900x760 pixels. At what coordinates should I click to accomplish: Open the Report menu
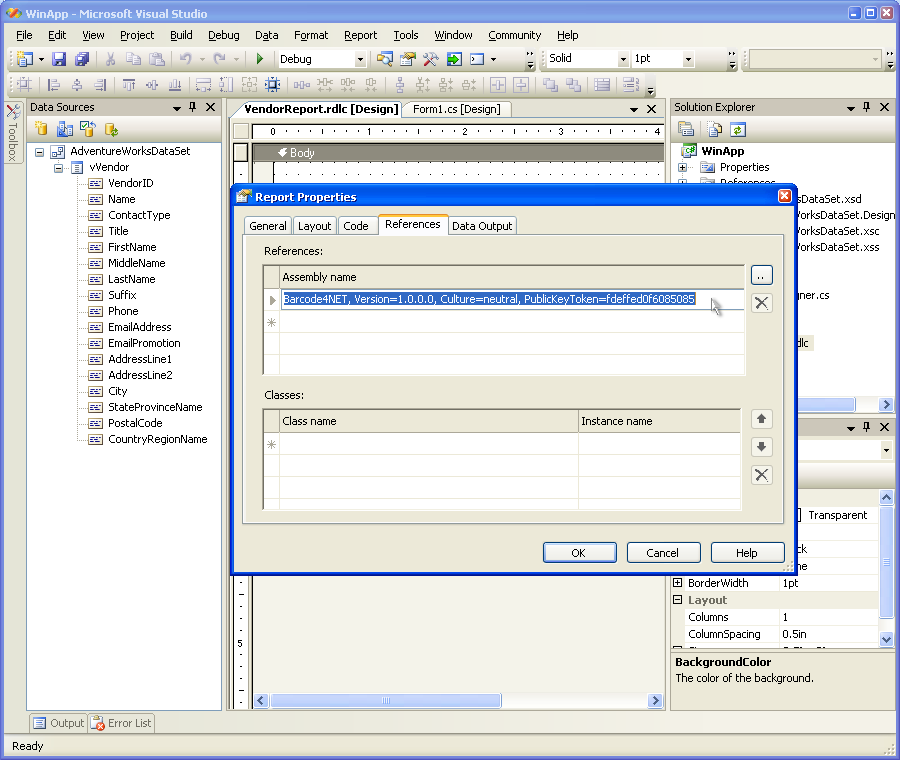tap(360, 35)
